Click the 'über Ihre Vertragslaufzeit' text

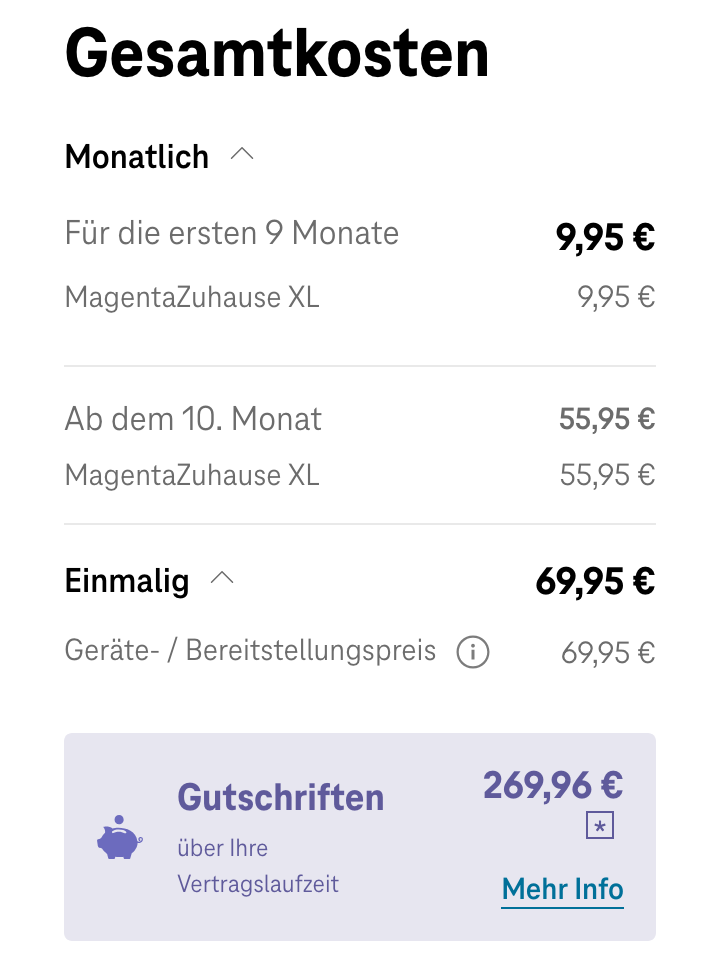tap(258, 866)
